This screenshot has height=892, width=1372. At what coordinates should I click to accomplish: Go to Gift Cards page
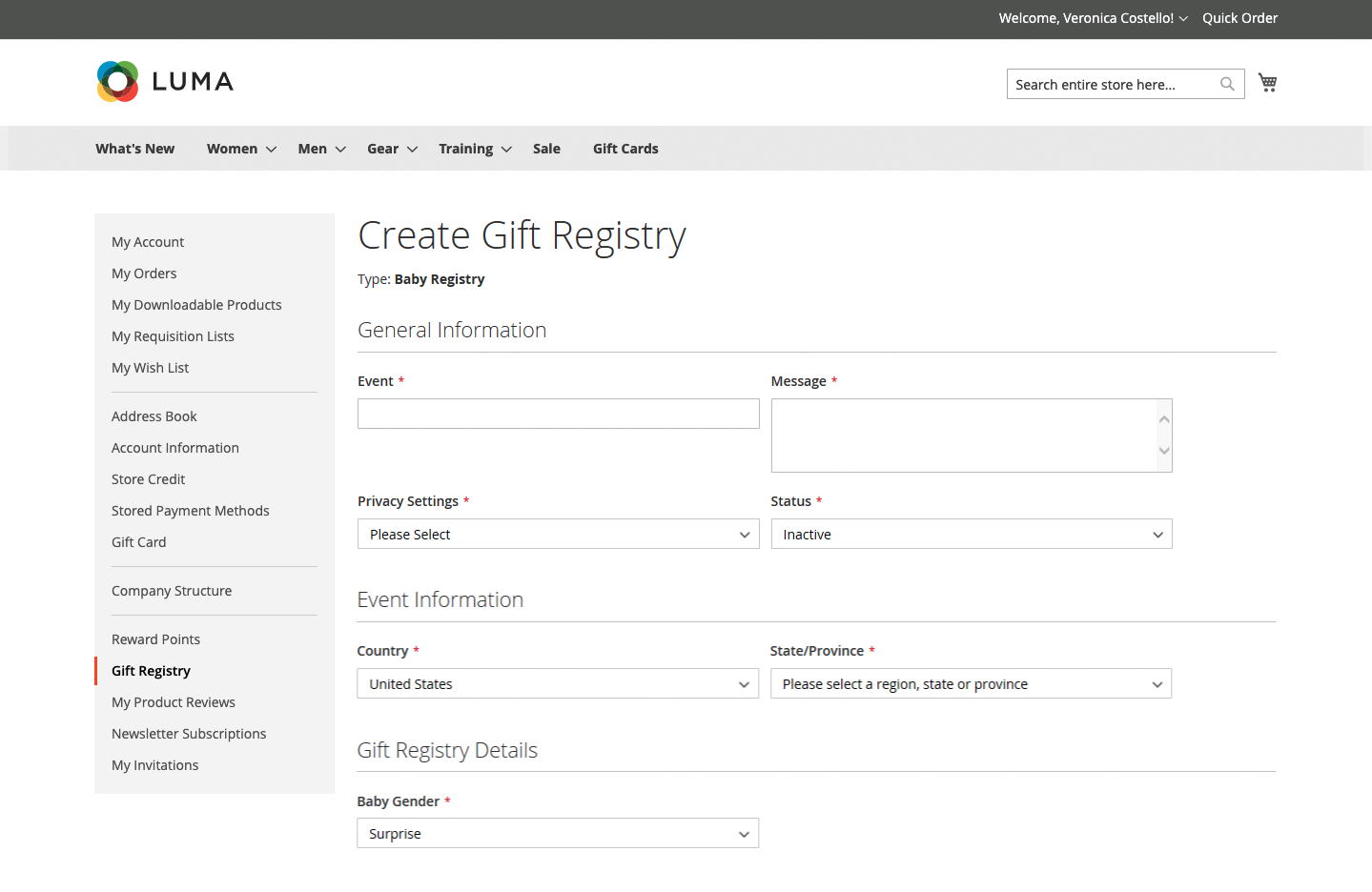[625, 149]
